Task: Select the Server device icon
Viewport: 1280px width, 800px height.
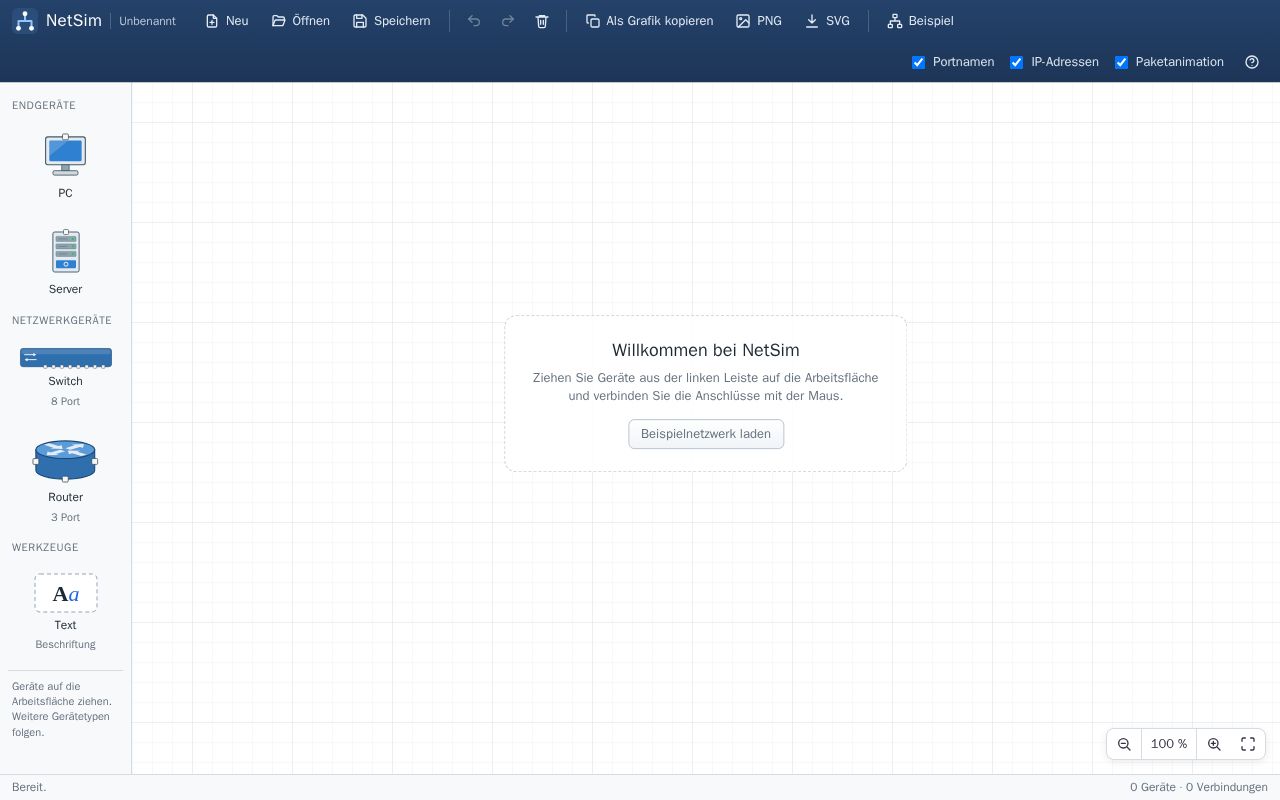Action: click(65, 251)
